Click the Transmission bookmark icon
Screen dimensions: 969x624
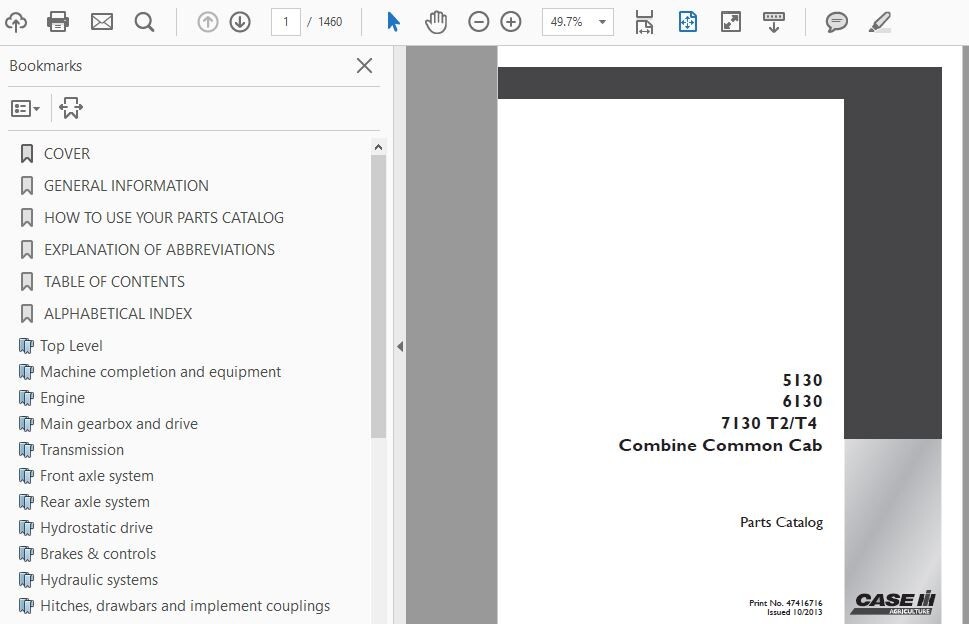pyautogui.click(x=26, y=450)
